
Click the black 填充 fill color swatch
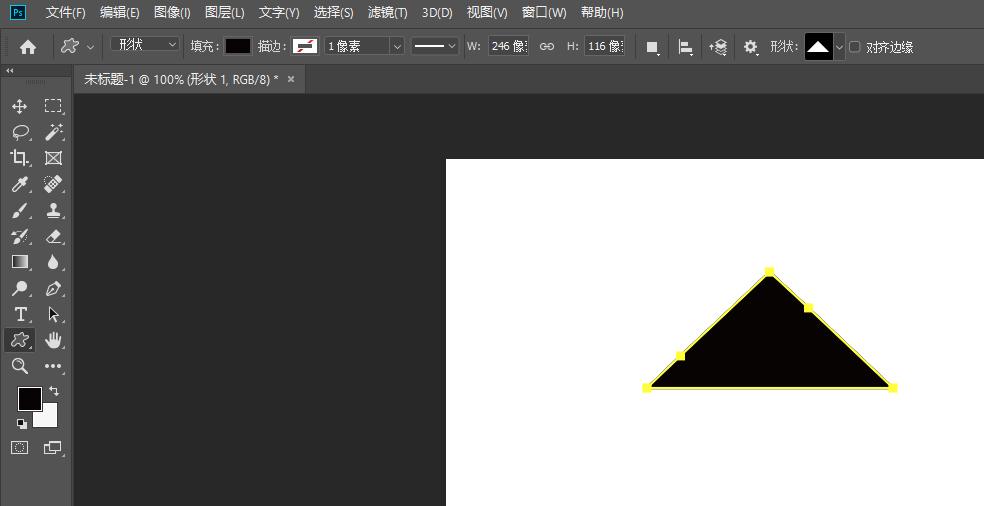tap(238, 46)
